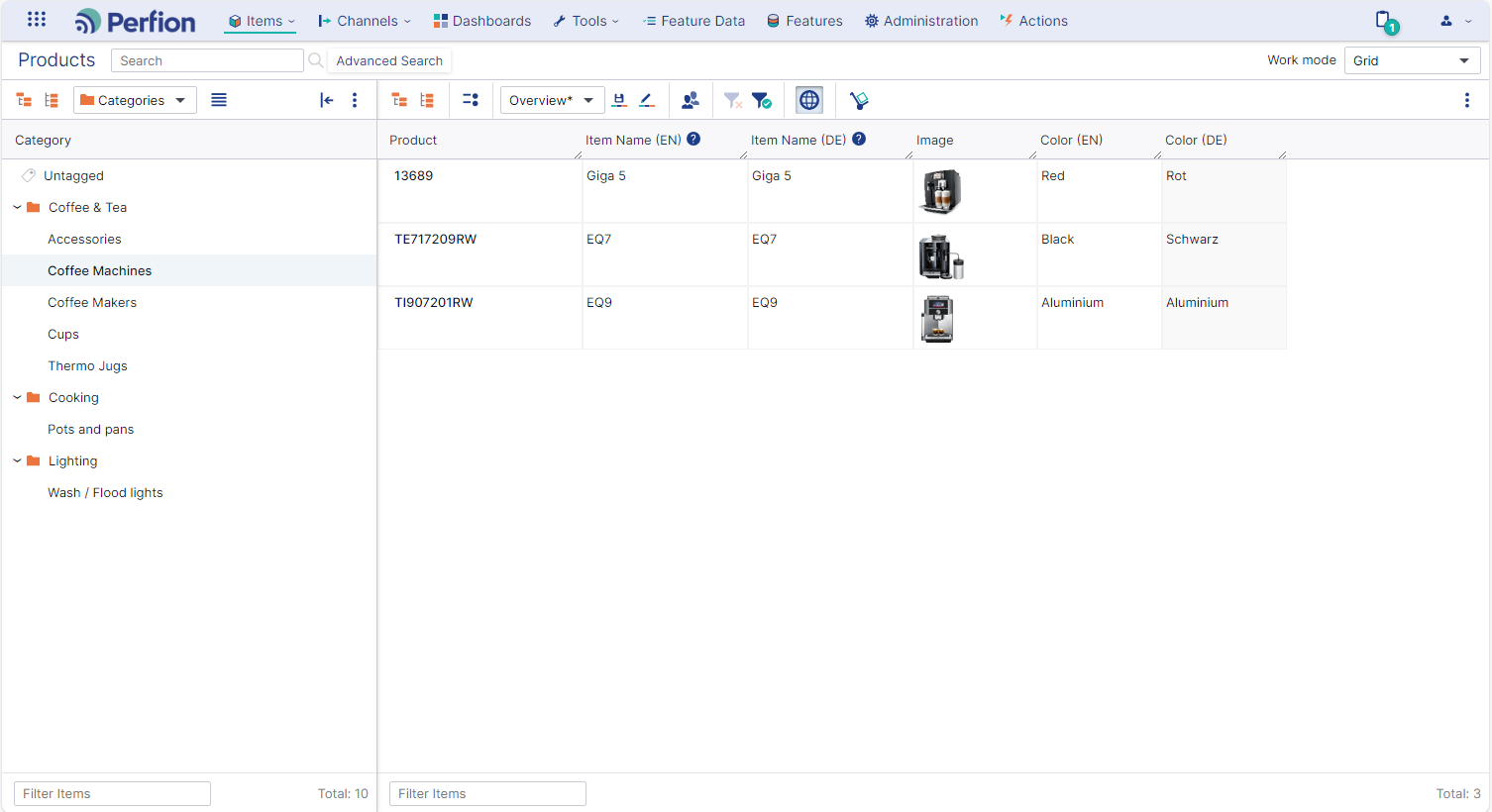Click the Perfion logo

(136, 21)
